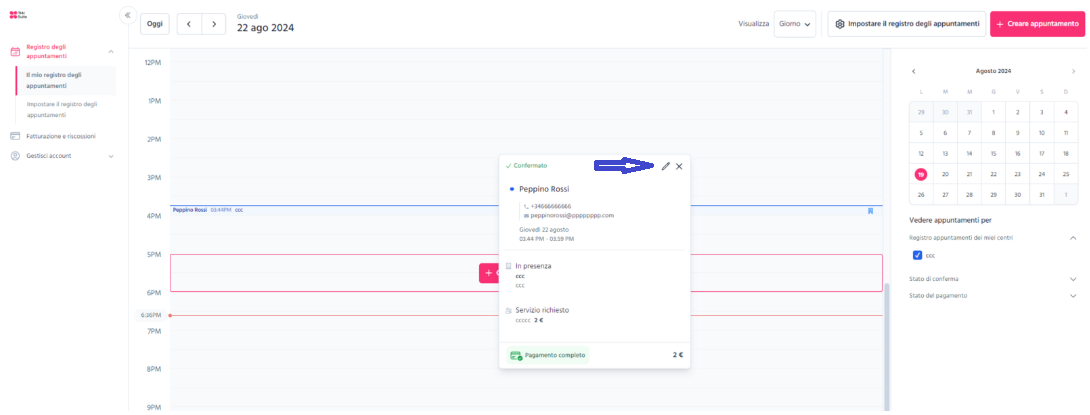Screen dimensions: 1090x415
Task: Collapse Registro appuntamenti dei miei centri filter
Action: click(1073, 238)
